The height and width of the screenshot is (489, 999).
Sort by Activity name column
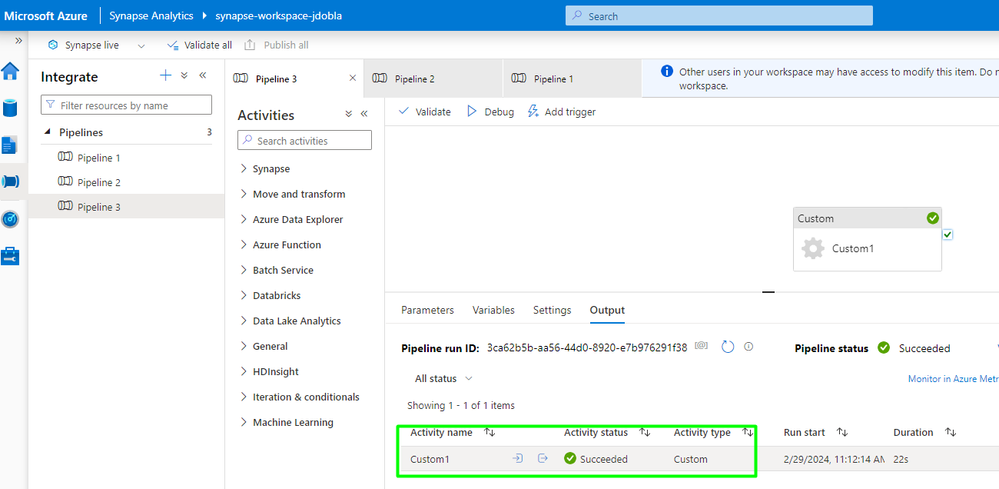[490, 432]
